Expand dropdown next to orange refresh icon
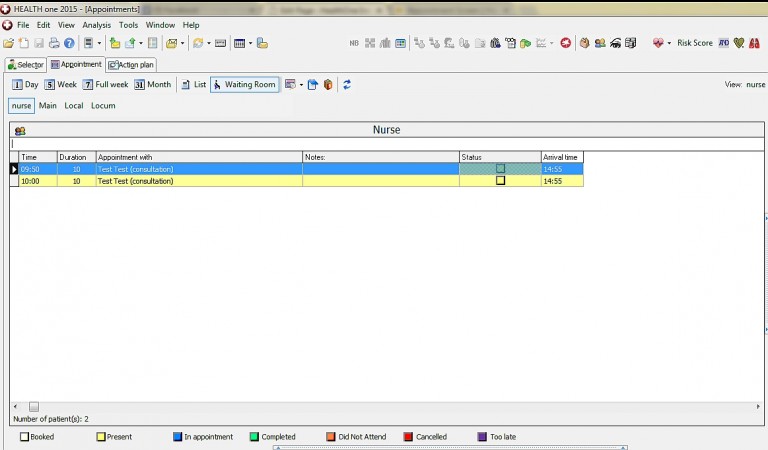This screenshot has width=768, height=450. click(209, 43)
